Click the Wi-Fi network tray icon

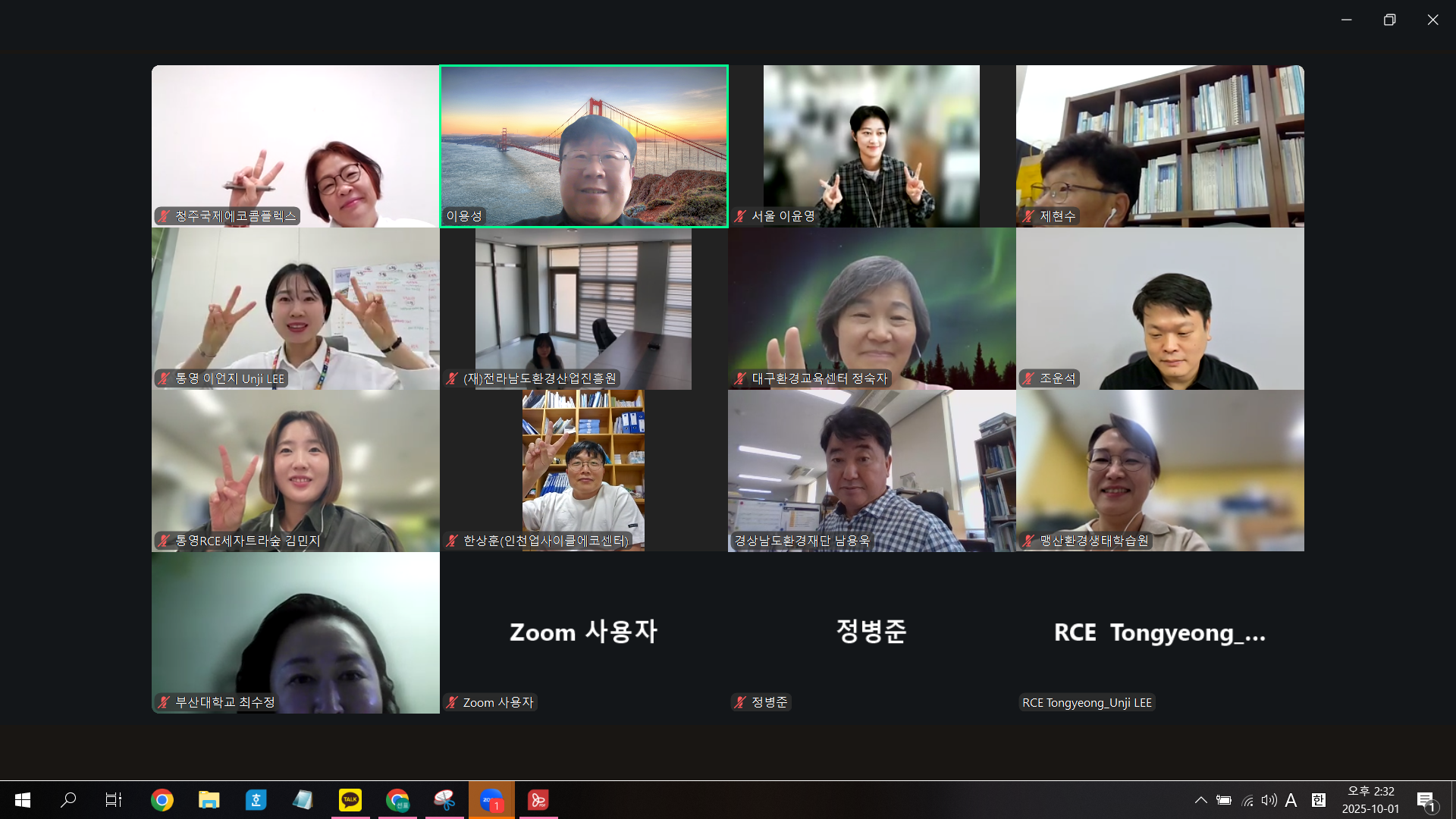coord(1247,800)
